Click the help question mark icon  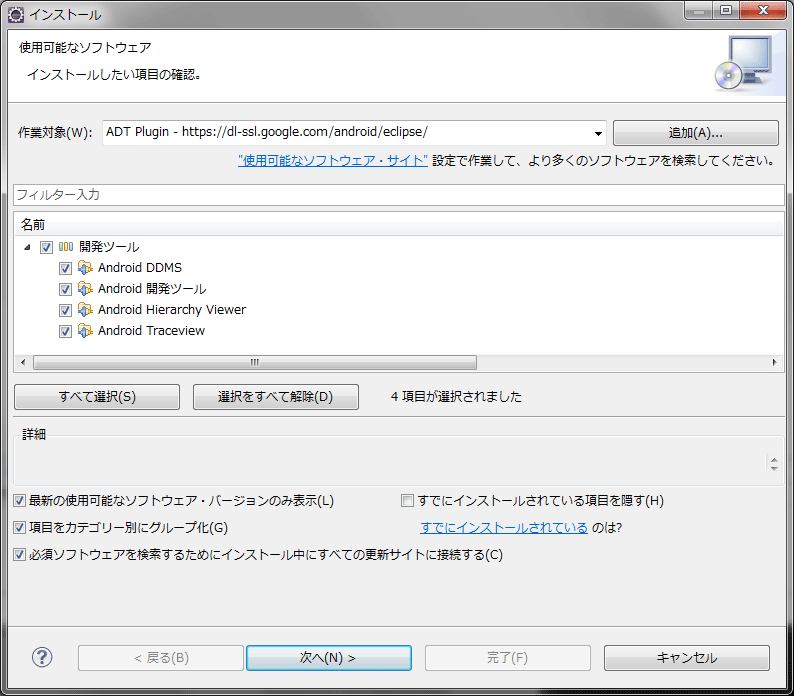point(42,658)
